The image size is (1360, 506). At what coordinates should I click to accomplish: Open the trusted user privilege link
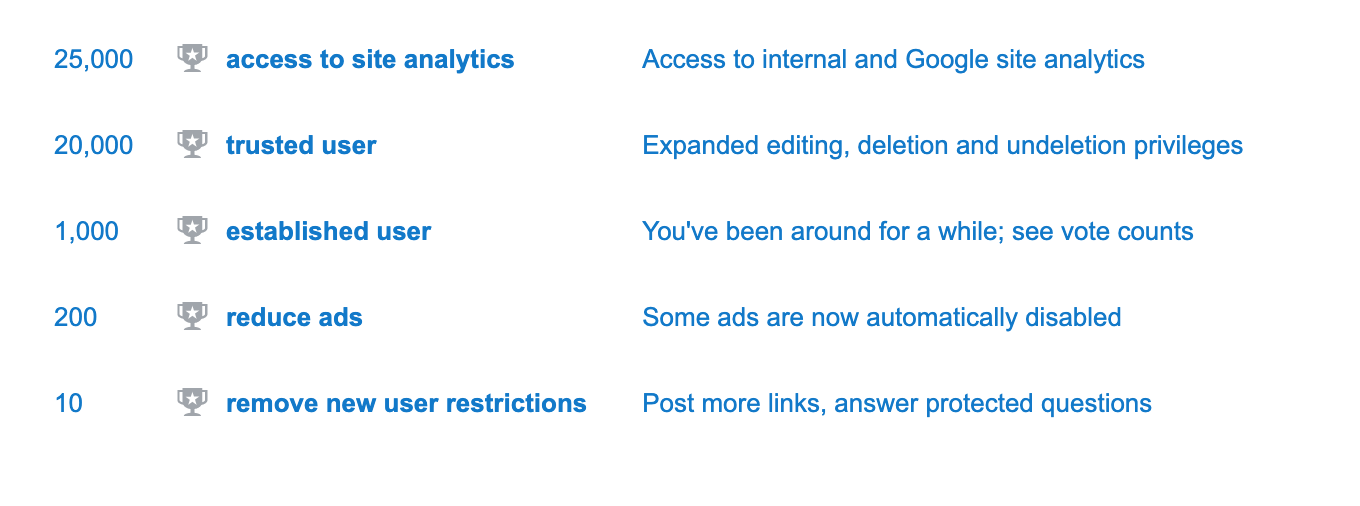click(301, 145)
